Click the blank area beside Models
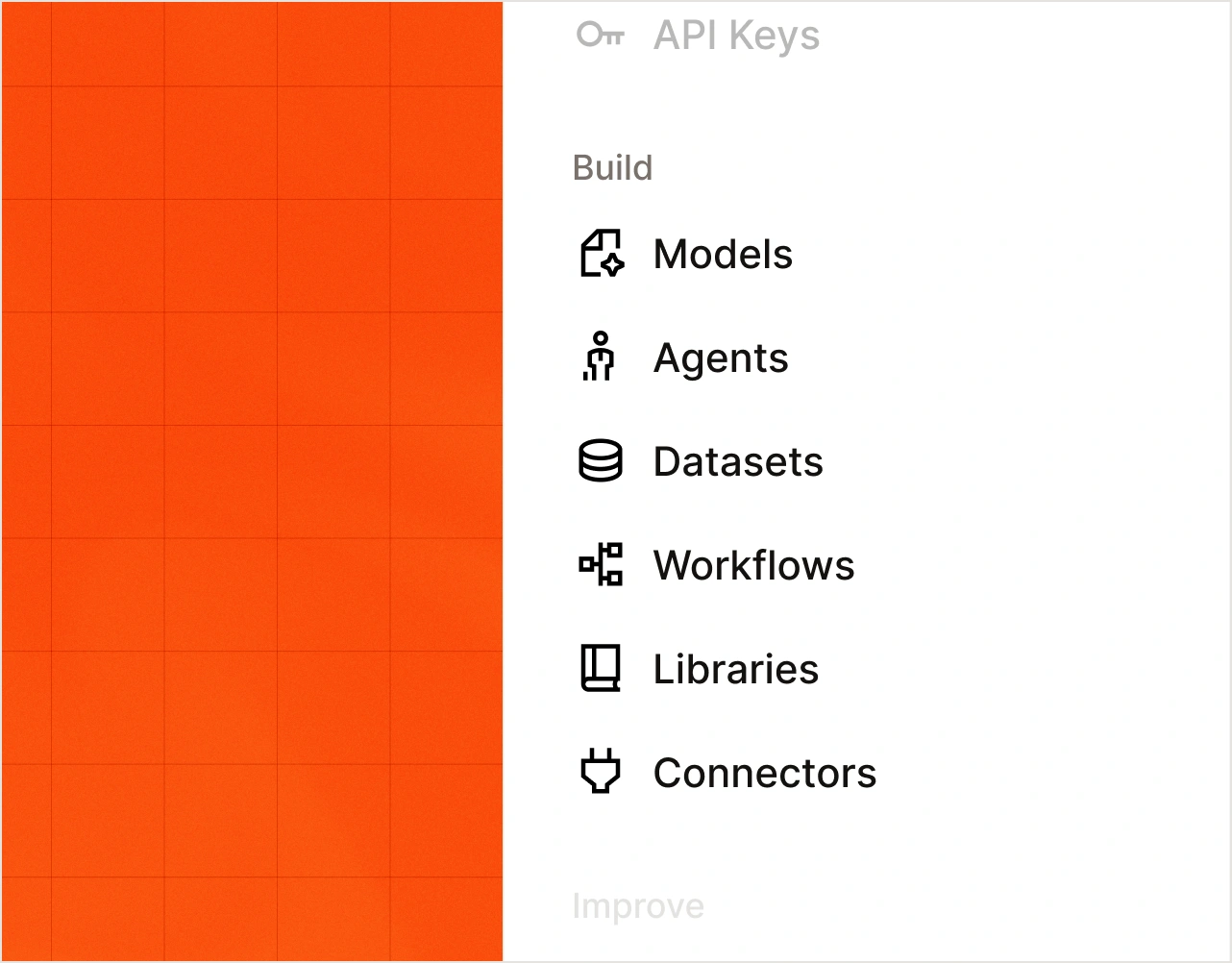Viewport: 1232px width, 963px height. [x=1009, y=255]
